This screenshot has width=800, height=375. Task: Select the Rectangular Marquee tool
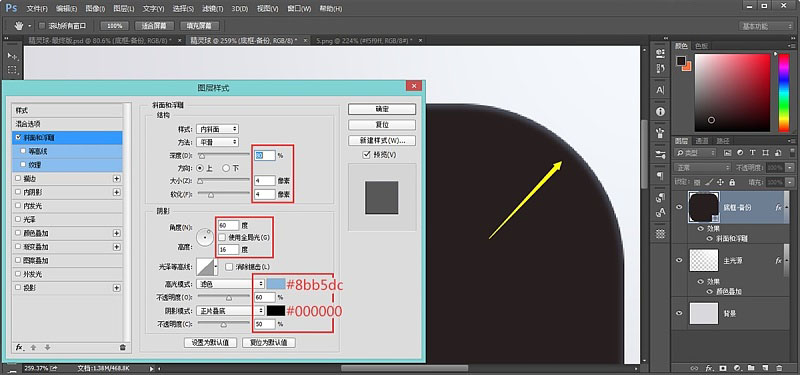[12, 70]
